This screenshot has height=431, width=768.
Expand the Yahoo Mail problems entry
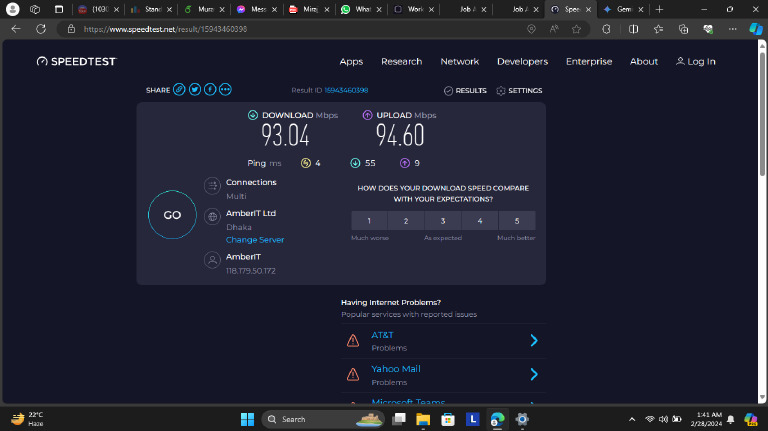[533, 375]
